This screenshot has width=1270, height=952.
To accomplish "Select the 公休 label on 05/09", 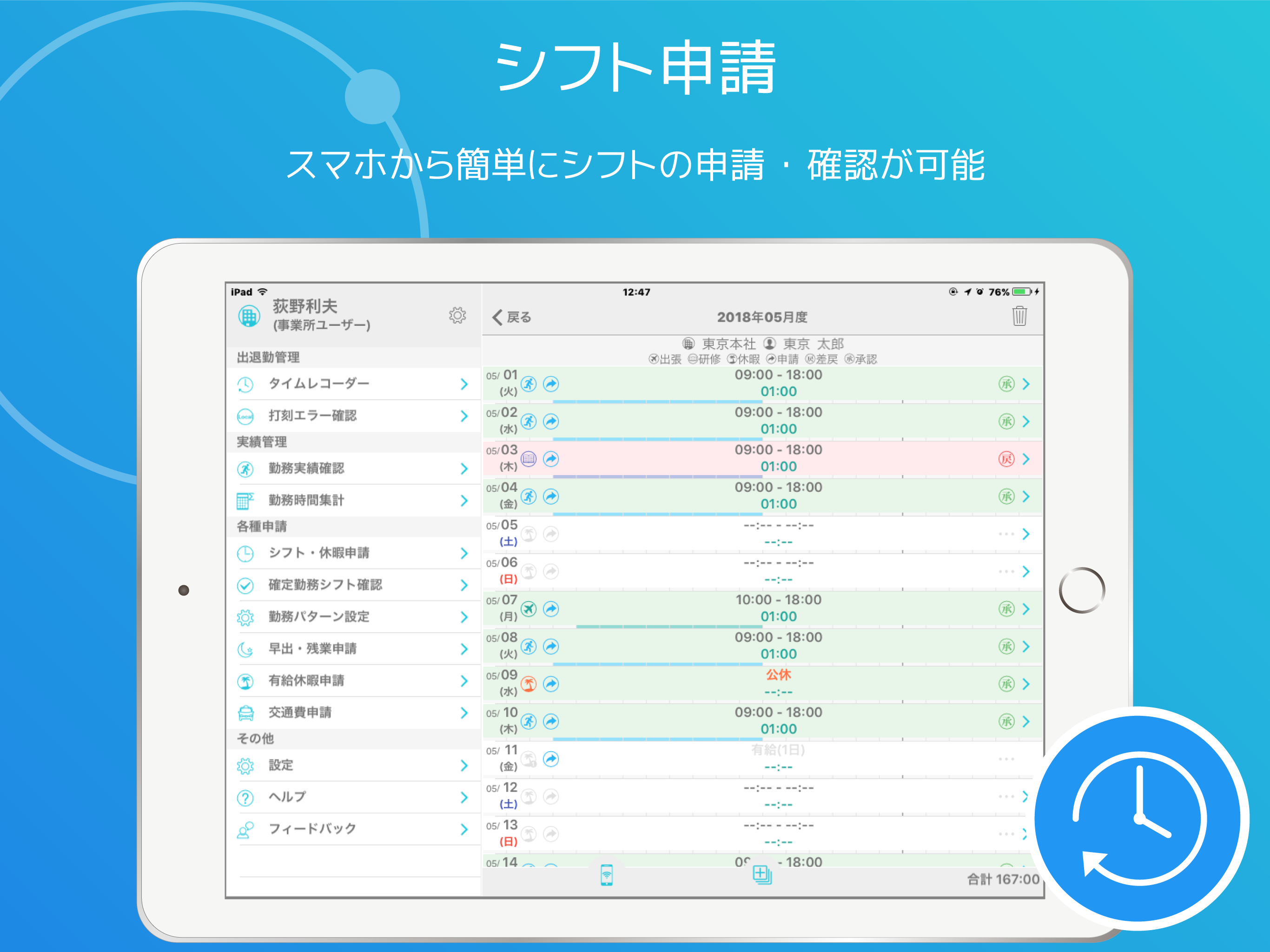I will coord(779,674).
